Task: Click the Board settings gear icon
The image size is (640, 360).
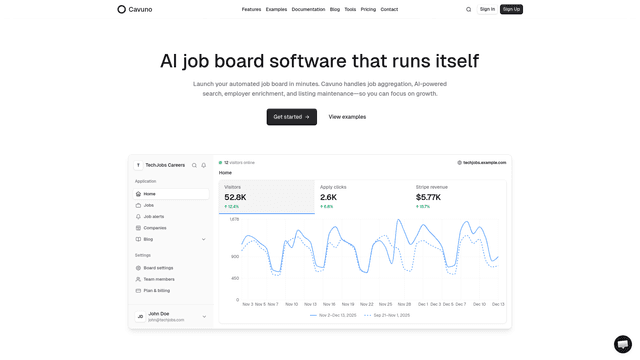Action: click(138, 268)
